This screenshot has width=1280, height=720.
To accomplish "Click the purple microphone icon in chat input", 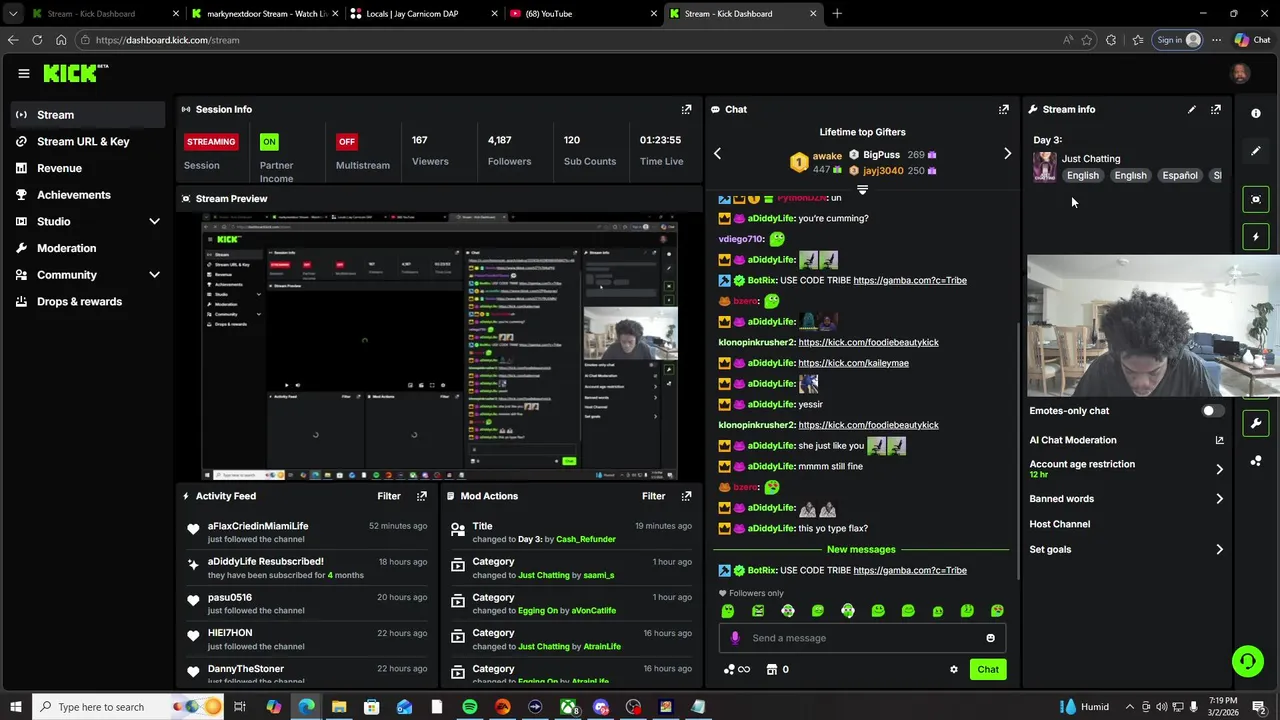I will (x=735, y=638).
